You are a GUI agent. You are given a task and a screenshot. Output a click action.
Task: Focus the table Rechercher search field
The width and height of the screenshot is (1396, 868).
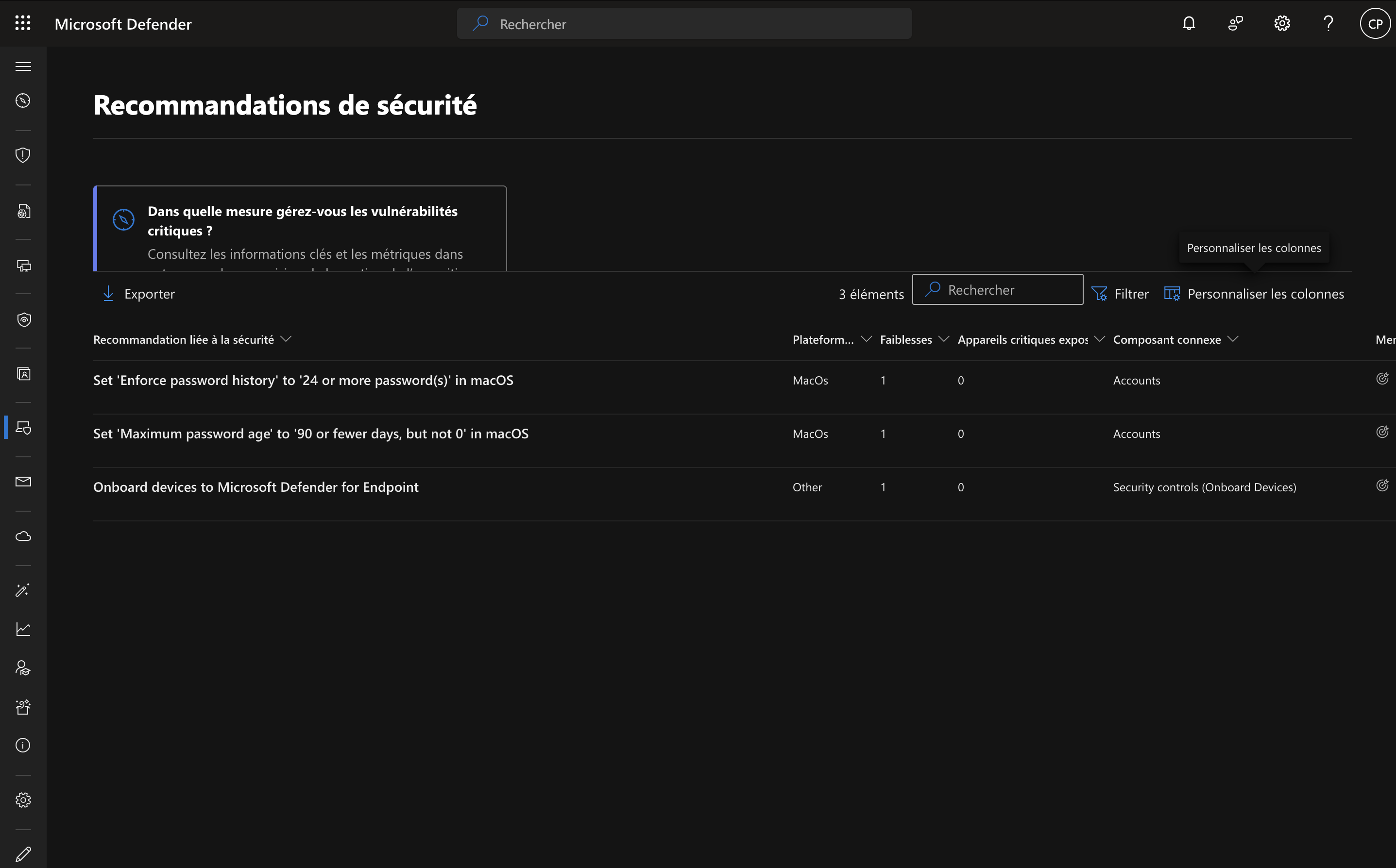point(998,290)
